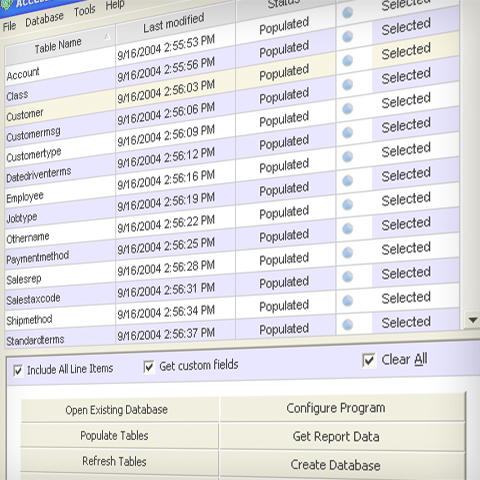The width and height of the screenshot is (480, 480).
Task: Click the blue dot in the Class row
Action: point(347,36)
